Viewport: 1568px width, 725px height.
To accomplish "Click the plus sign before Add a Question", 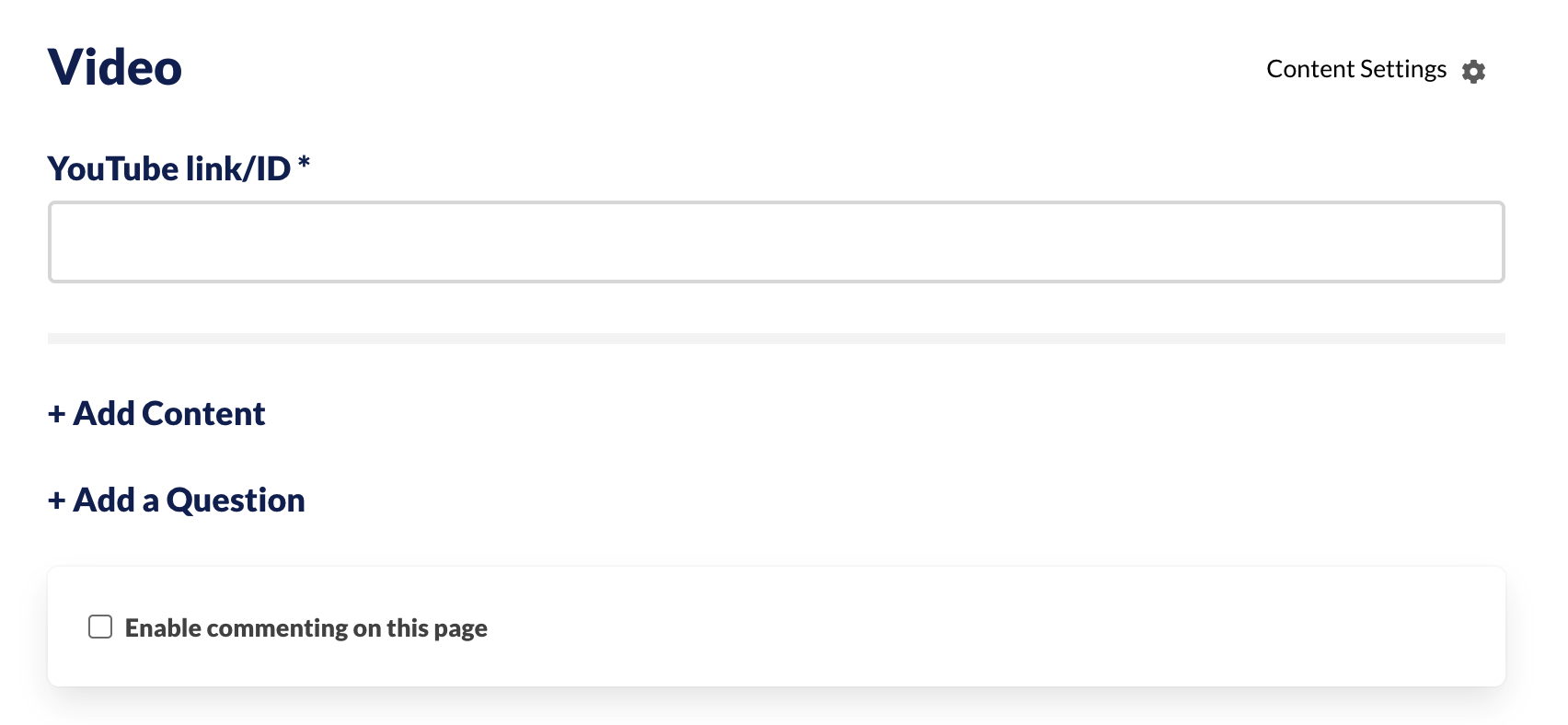I will (57, 501).
